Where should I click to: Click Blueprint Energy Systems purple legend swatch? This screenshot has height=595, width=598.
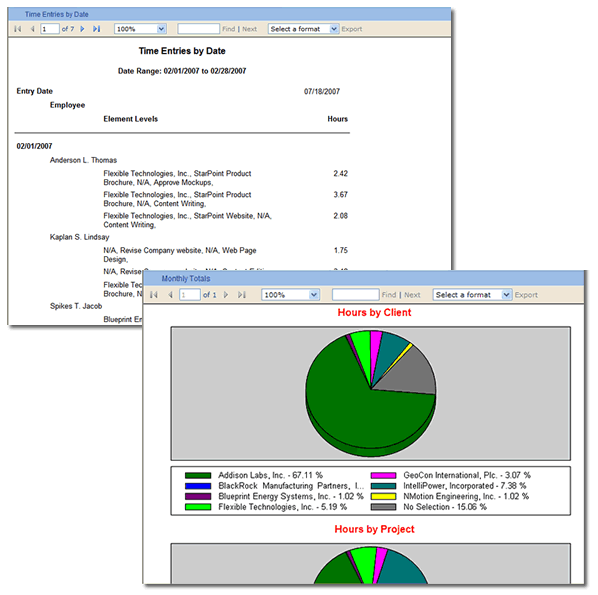[198, 497]
